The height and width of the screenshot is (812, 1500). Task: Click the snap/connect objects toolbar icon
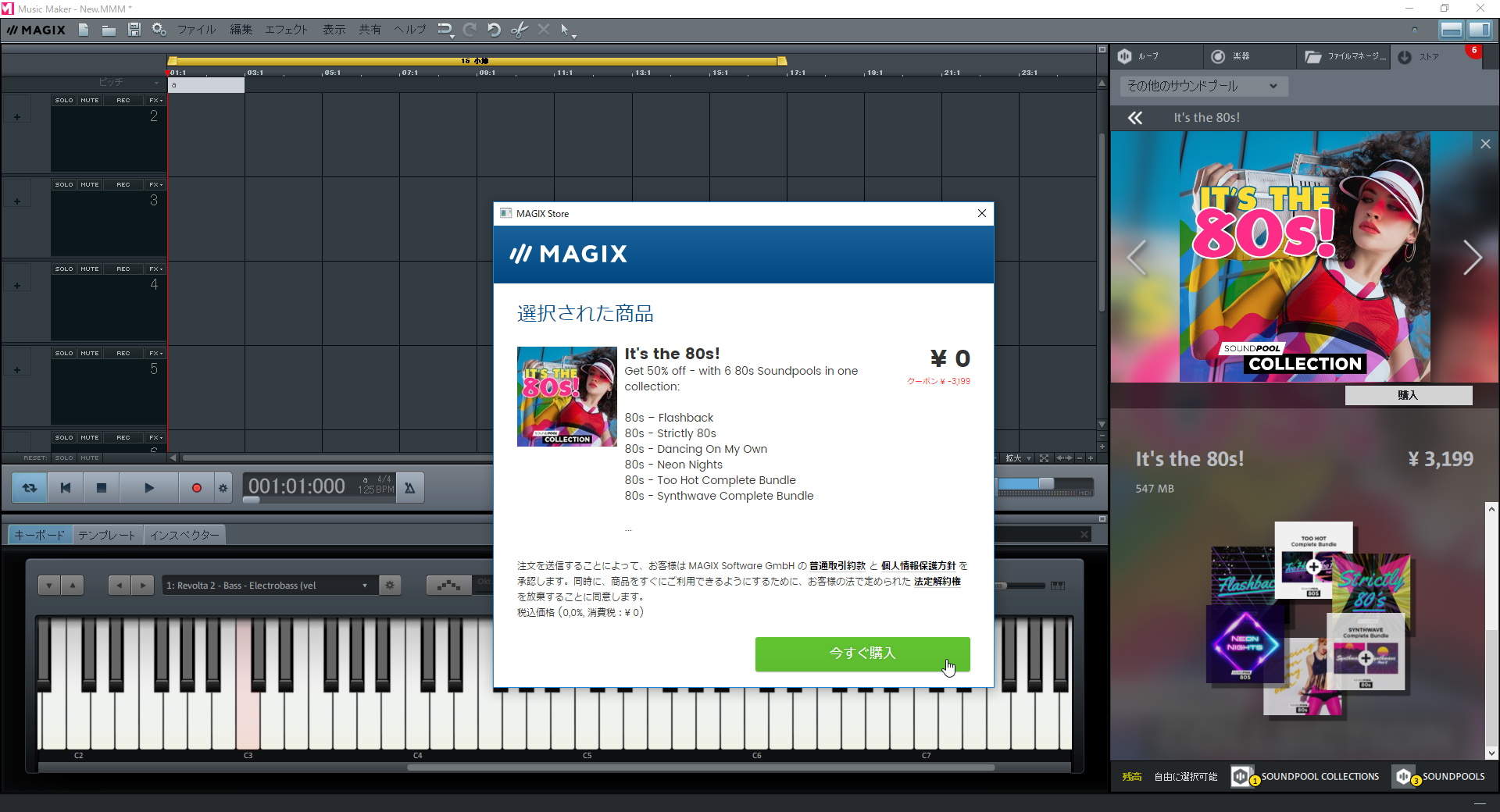click(x=445, y=30)
